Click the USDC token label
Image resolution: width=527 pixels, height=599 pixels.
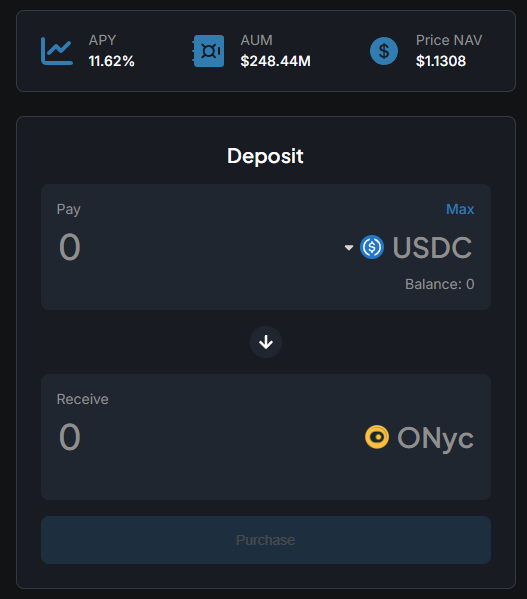click(x=433, y=248)
